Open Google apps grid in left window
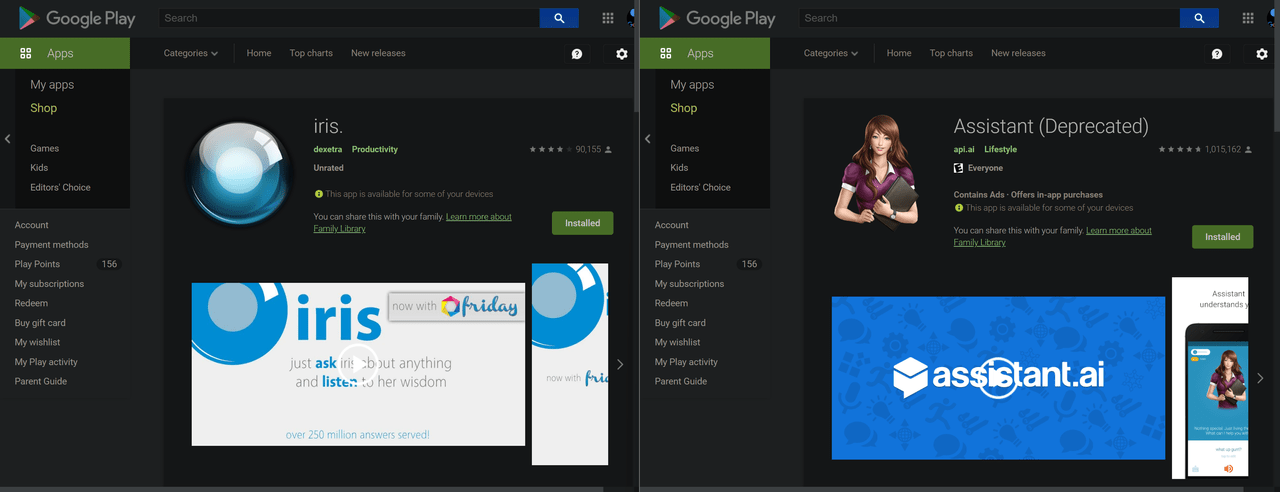 point(608,18)
